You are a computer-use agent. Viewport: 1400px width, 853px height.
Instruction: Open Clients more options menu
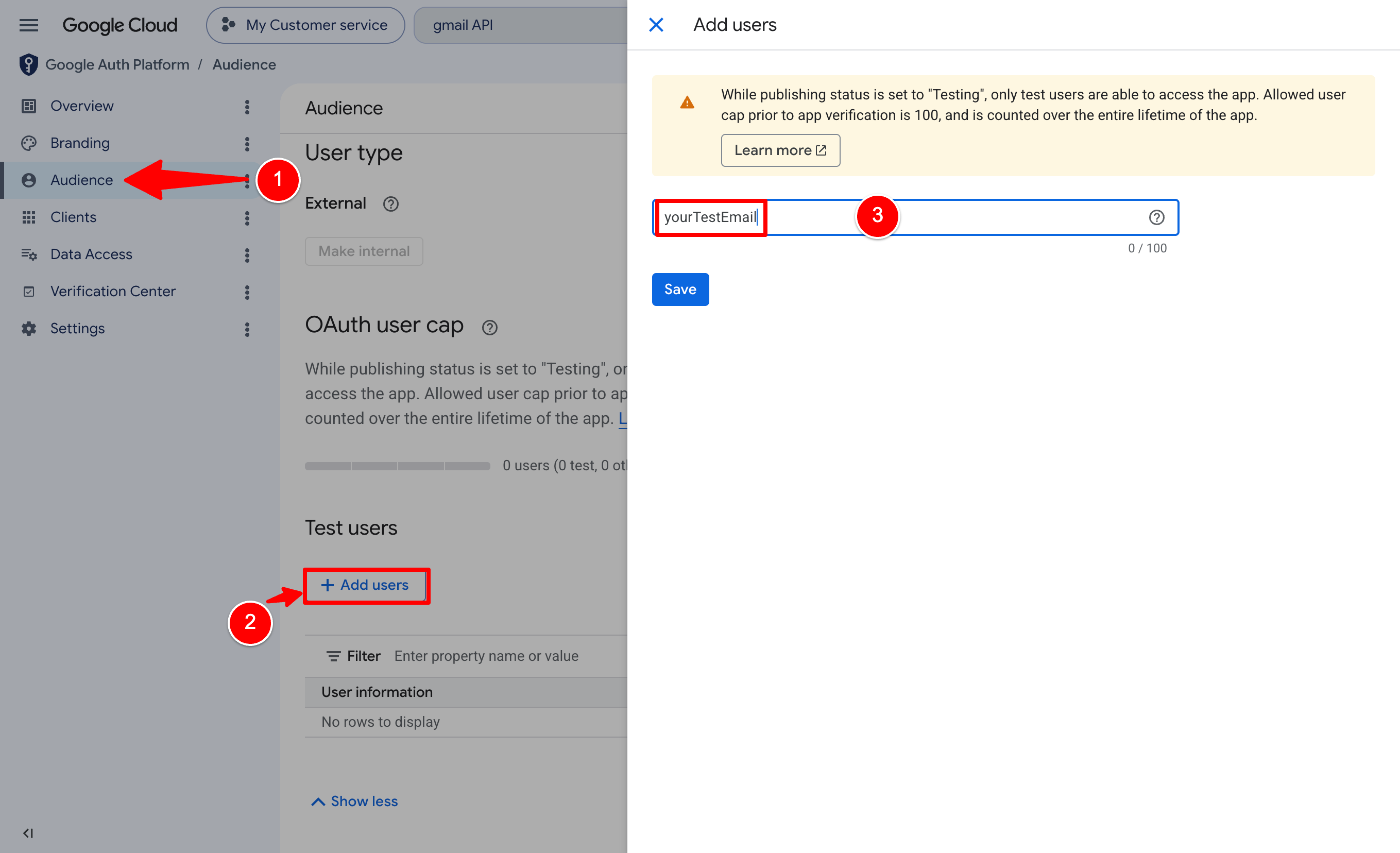coord(247,218)
